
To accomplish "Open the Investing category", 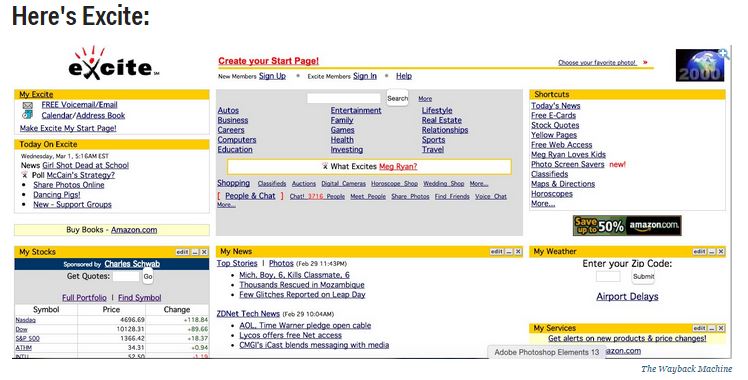I will pyautogui.click(x=347, y=150).
